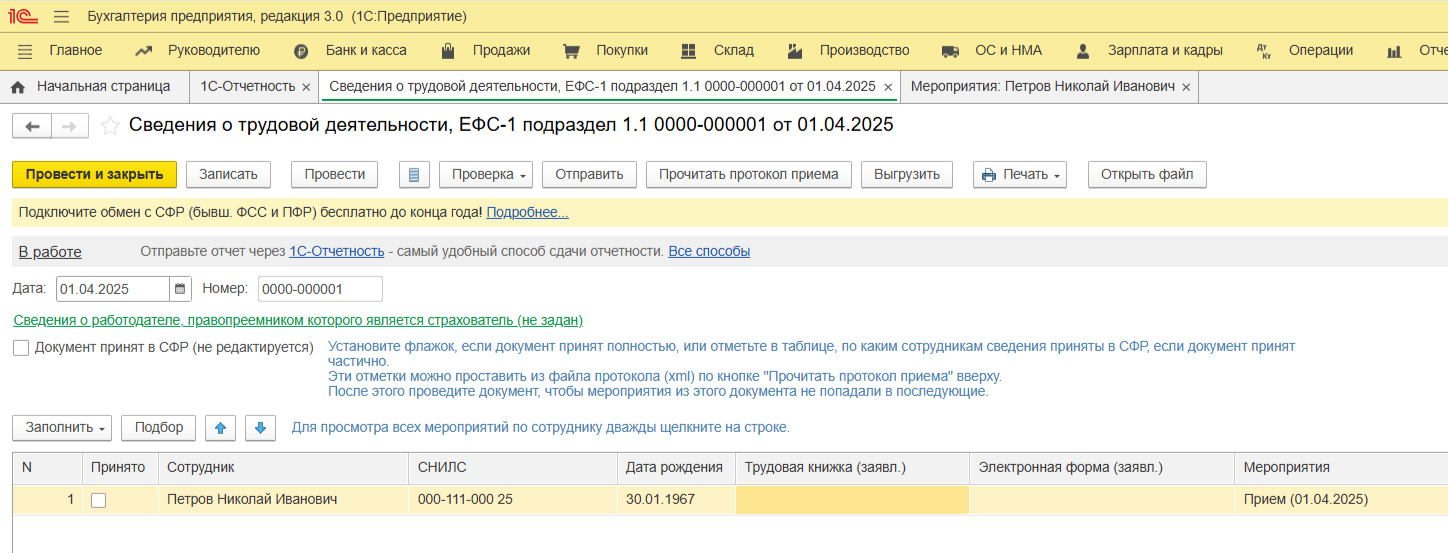Expand the Заполнить dropdown button
The width and height of the screenshot is (1448, 553).
pos(62,428)
